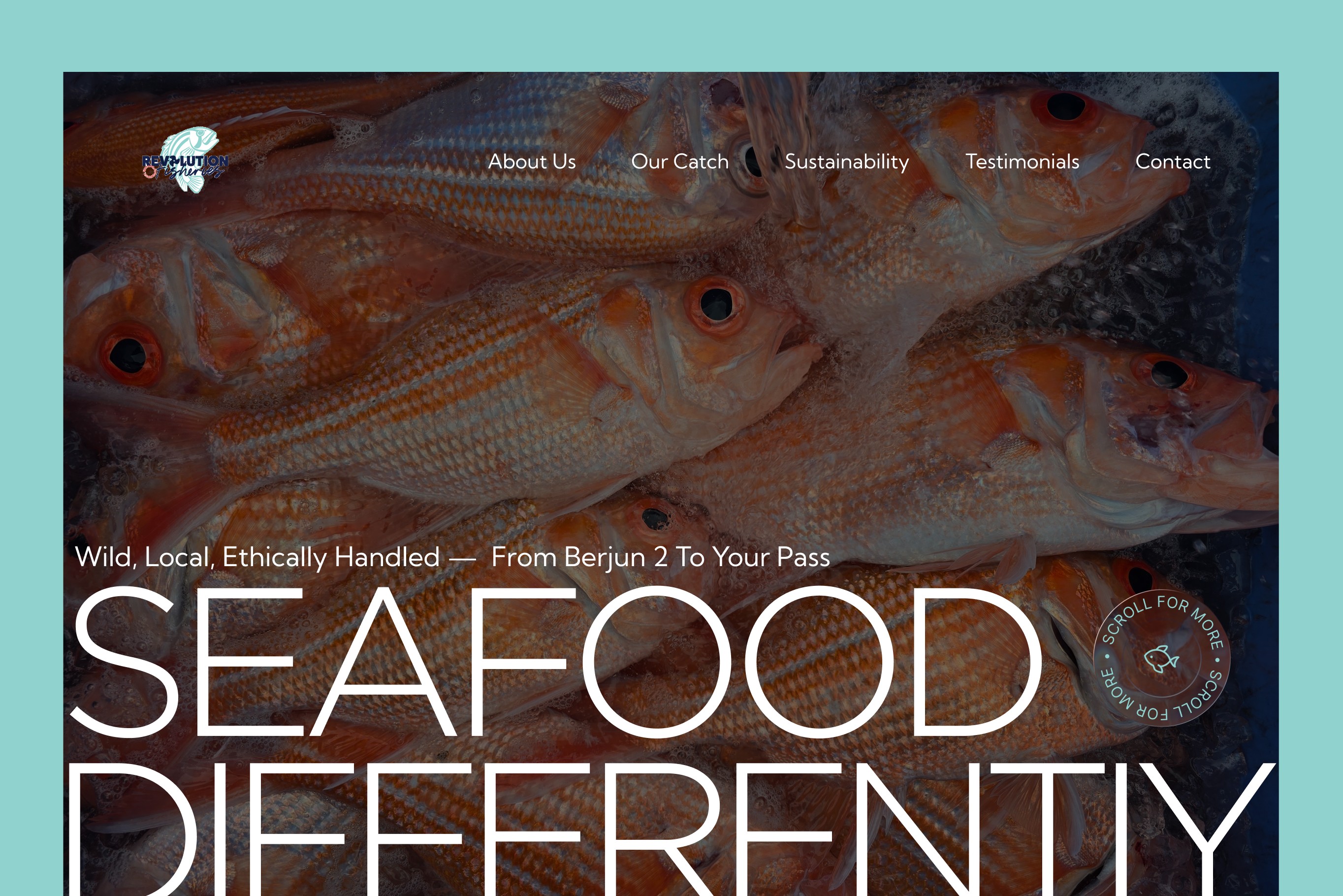The height and width of the screenshot is (896, 1343).
Task: Open the Sustainability menu item
Action: coord(847,161)
